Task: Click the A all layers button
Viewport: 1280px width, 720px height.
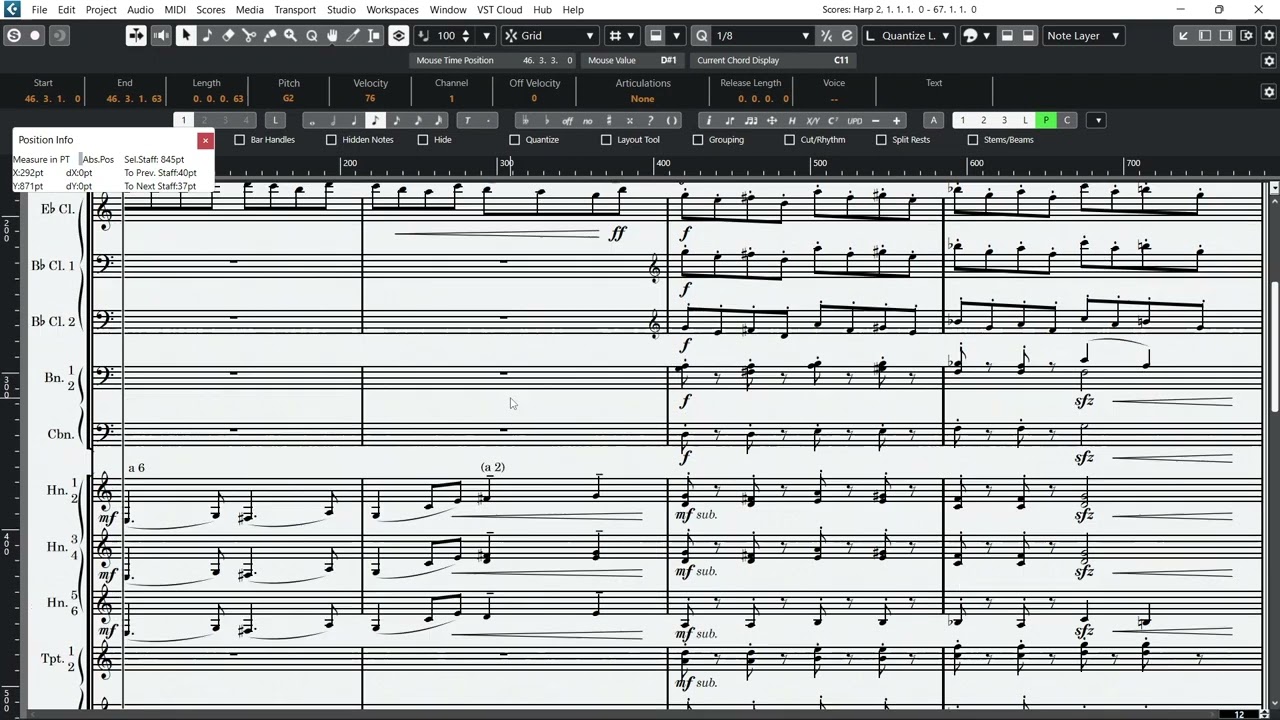Action: pos(933,120)
